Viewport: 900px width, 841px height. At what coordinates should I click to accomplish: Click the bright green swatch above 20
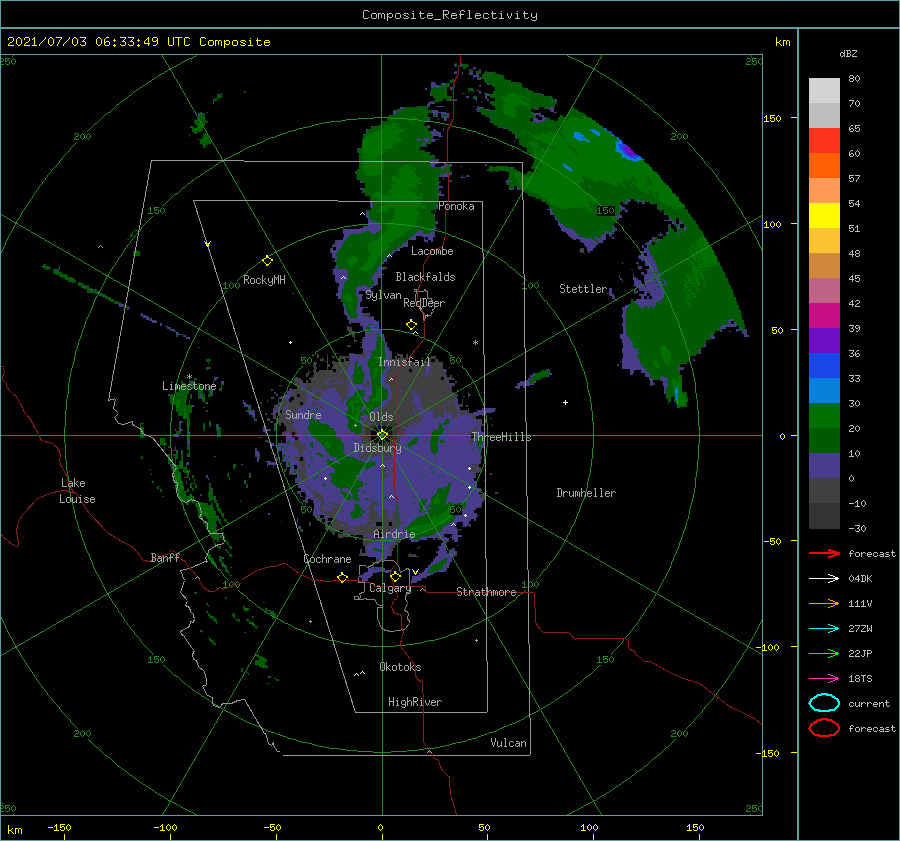pyautogui.click(x=824, y=416)
